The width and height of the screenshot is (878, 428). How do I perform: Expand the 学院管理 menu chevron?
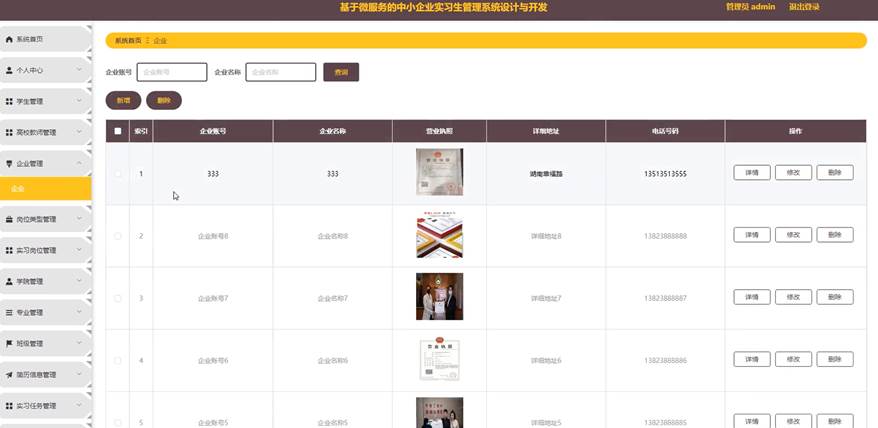[79, 281]
